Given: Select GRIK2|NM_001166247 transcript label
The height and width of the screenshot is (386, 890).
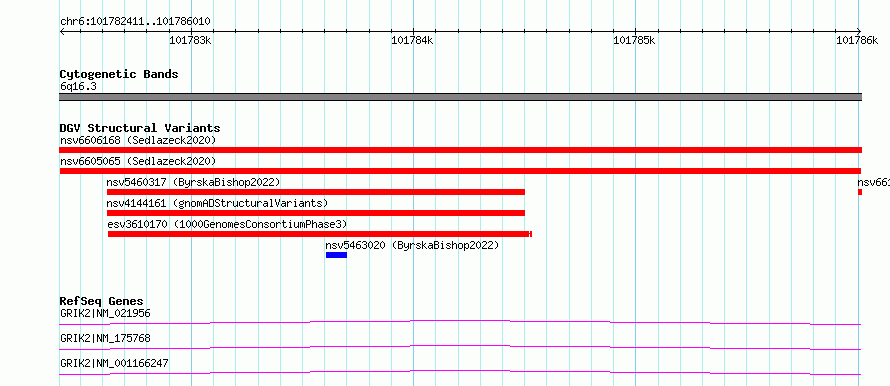Looking at the screenshot, I should click(x=114, y=363).
